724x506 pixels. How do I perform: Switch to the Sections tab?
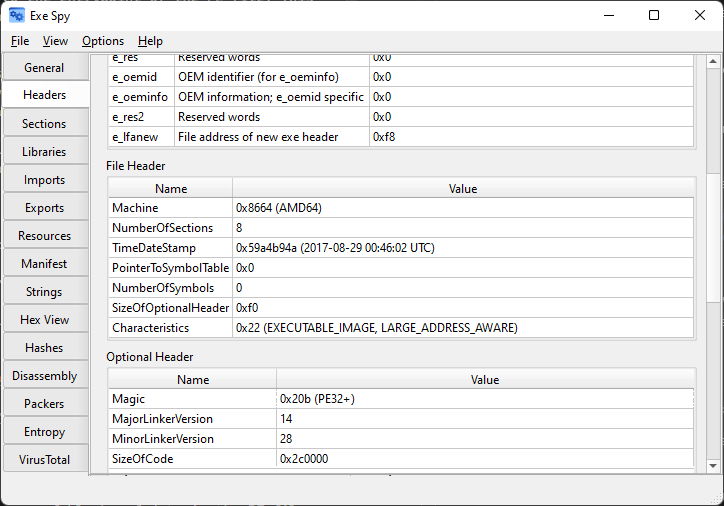tap(44, 124)
